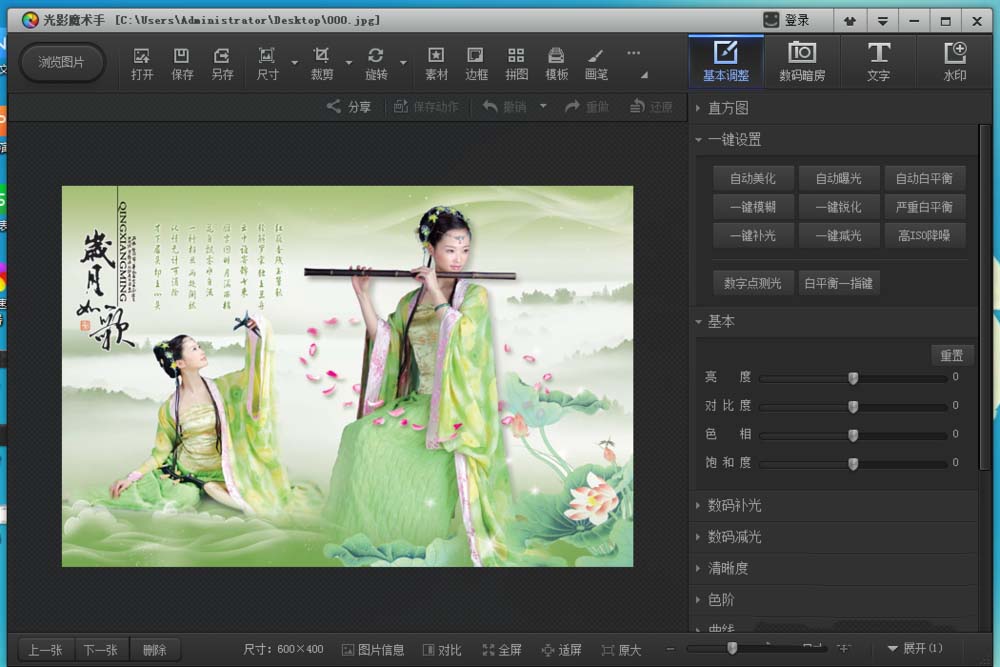Click the 自动白平衡 button
The width and height of the screenshot is (1000, 667).
pos(924,179)
